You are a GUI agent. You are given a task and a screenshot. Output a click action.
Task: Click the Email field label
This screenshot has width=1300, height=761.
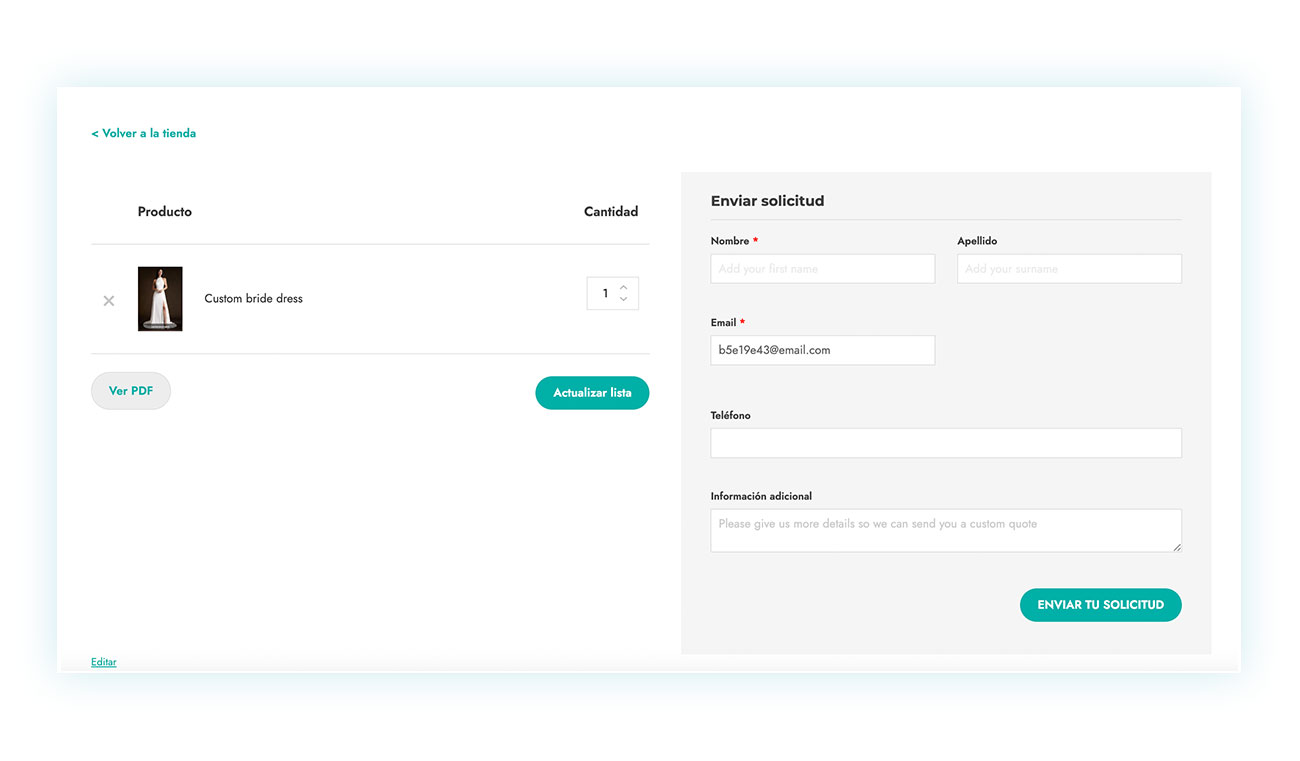coord(723,323)
